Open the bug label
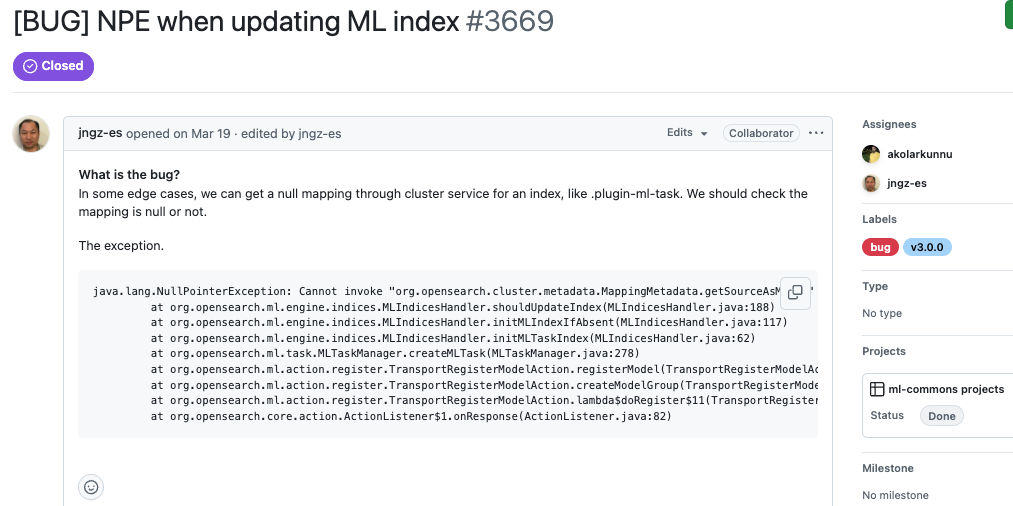Viewport: 1013px width, 506px height. [880, 247]
